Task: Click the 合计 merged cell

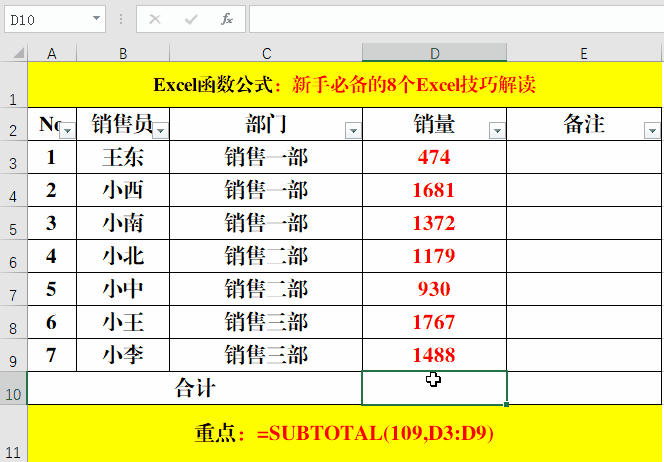Action: click(194, 388)
